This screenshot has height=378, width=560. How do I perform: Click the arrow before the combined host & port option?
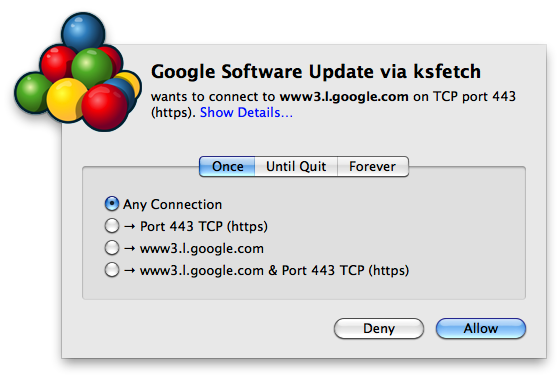(129, 270)
